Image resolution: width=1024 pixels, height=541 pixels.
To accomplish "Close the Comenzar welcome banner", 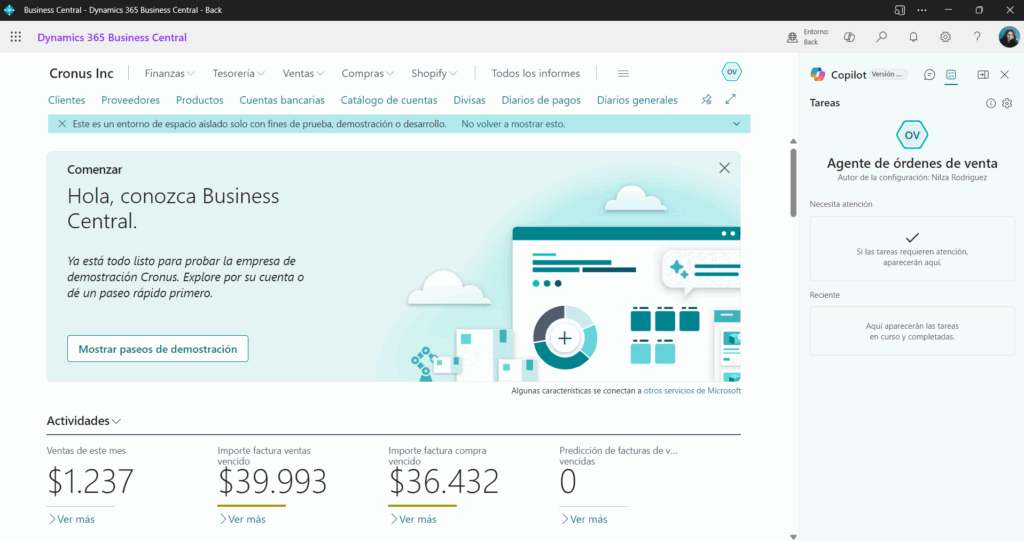I will [x=724, y=168].
